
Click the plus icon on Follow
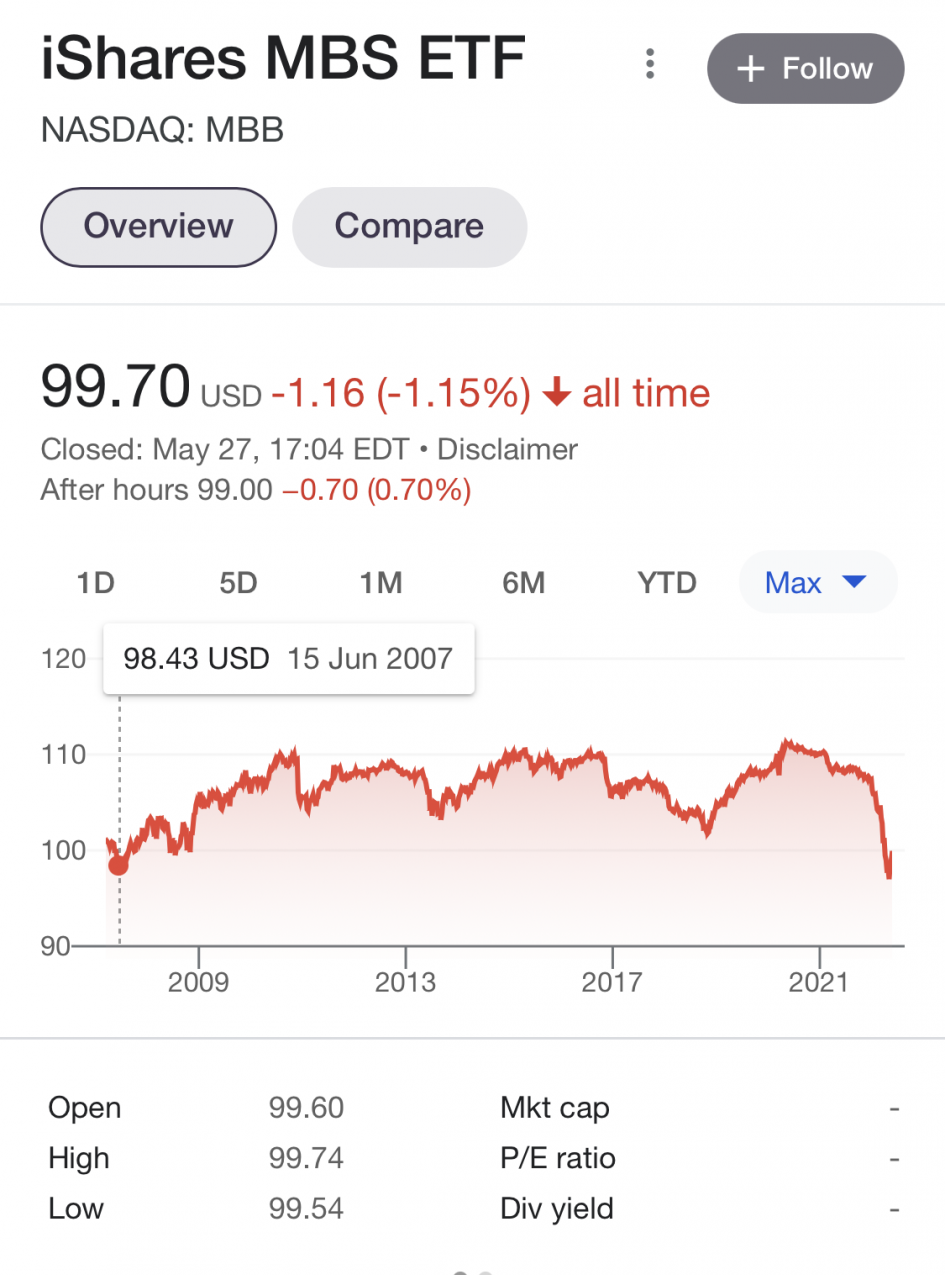pos(750,69)
